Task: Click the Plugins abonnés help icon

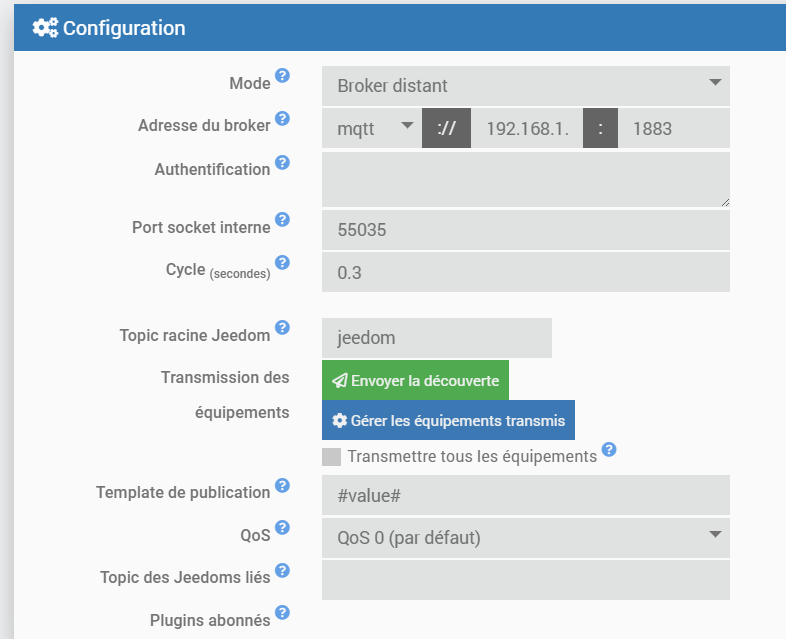Action: (283, 613)
